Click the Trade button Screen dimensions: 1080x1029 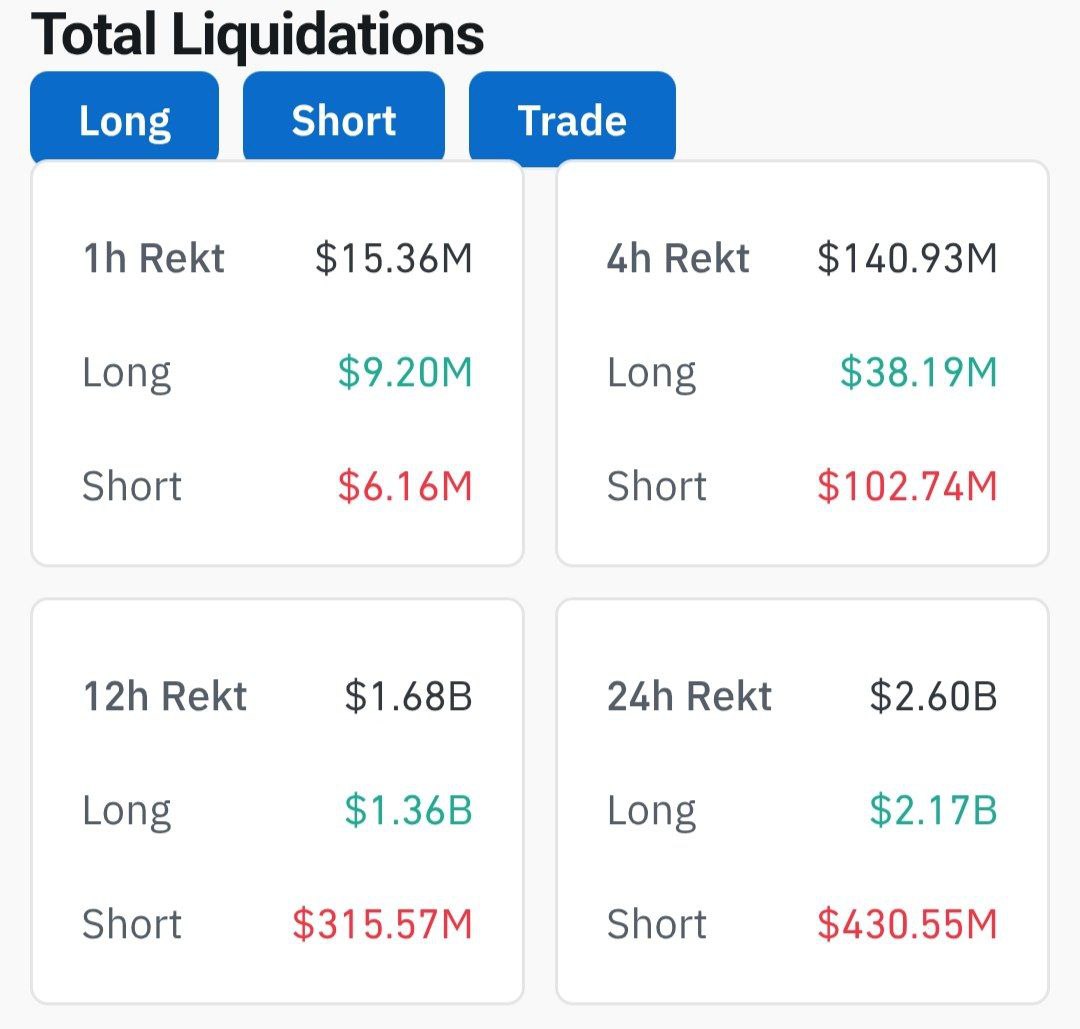pyautogui.click(x=572, y=119)
